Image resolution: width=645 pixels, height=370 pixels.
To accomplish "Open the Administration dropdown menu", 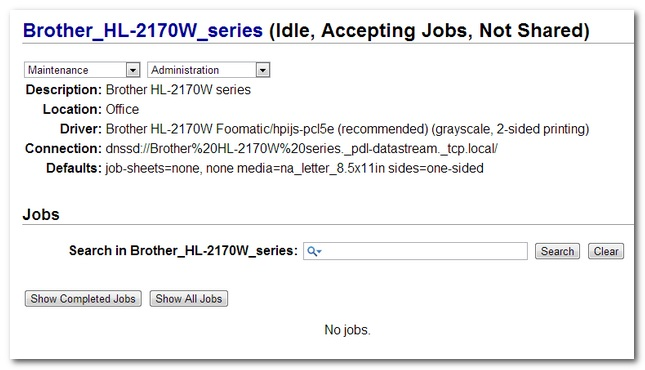I will 209,70.
